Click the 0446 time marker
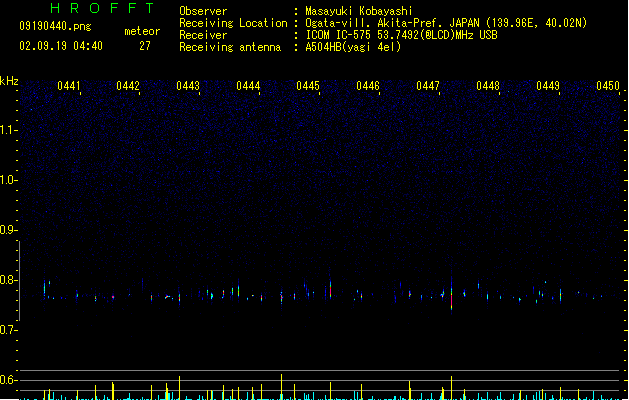Viewport: 629px width, 400px height. pyautogui.click(x=368, y=86)
